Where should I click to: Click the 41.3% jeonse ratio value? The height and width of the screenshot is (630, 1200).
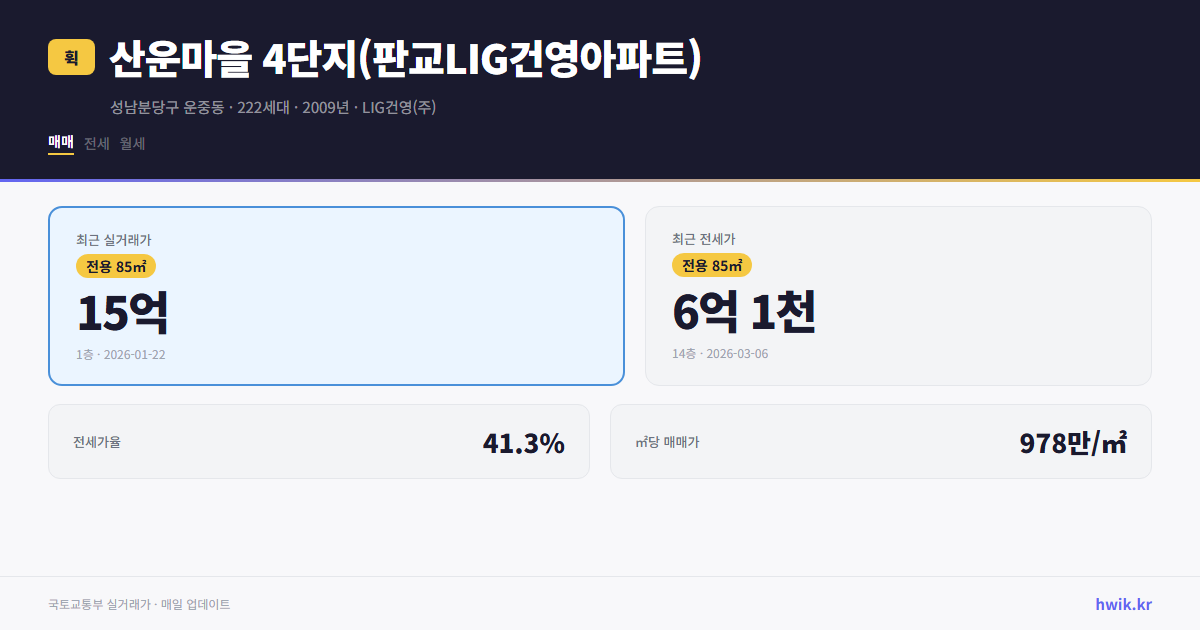(x=523, y=441)
